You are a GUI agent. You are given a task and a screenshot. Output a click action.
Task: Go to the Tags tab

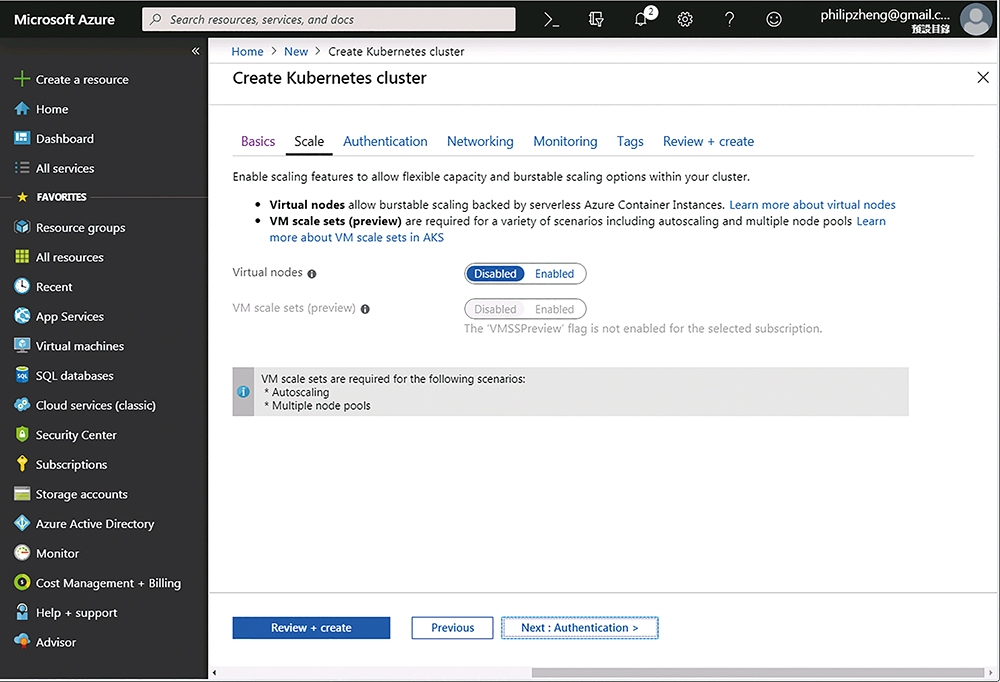tap(630, 141)
